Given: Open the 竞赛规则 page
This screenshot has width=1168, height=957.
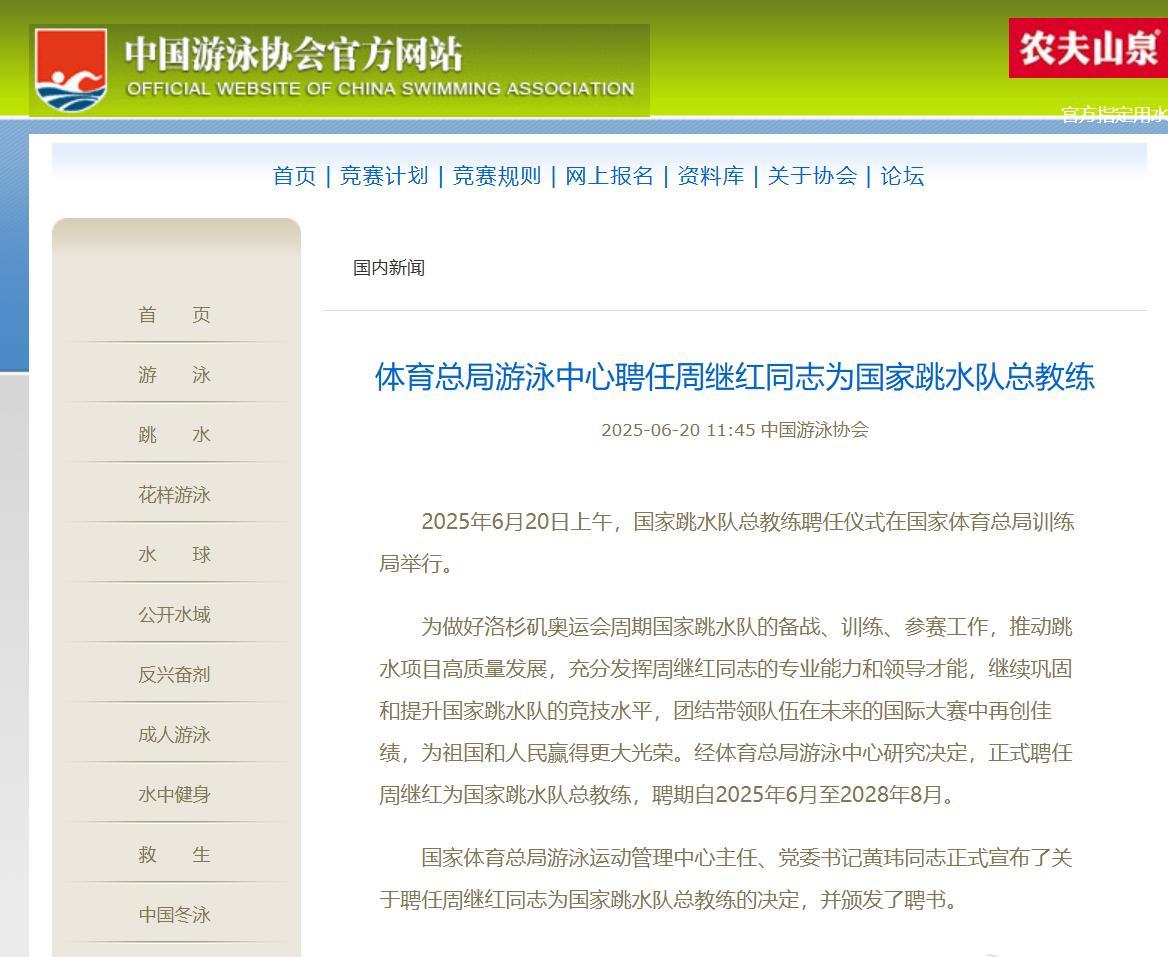Looking at the screenshot, I should coord(498,176).
